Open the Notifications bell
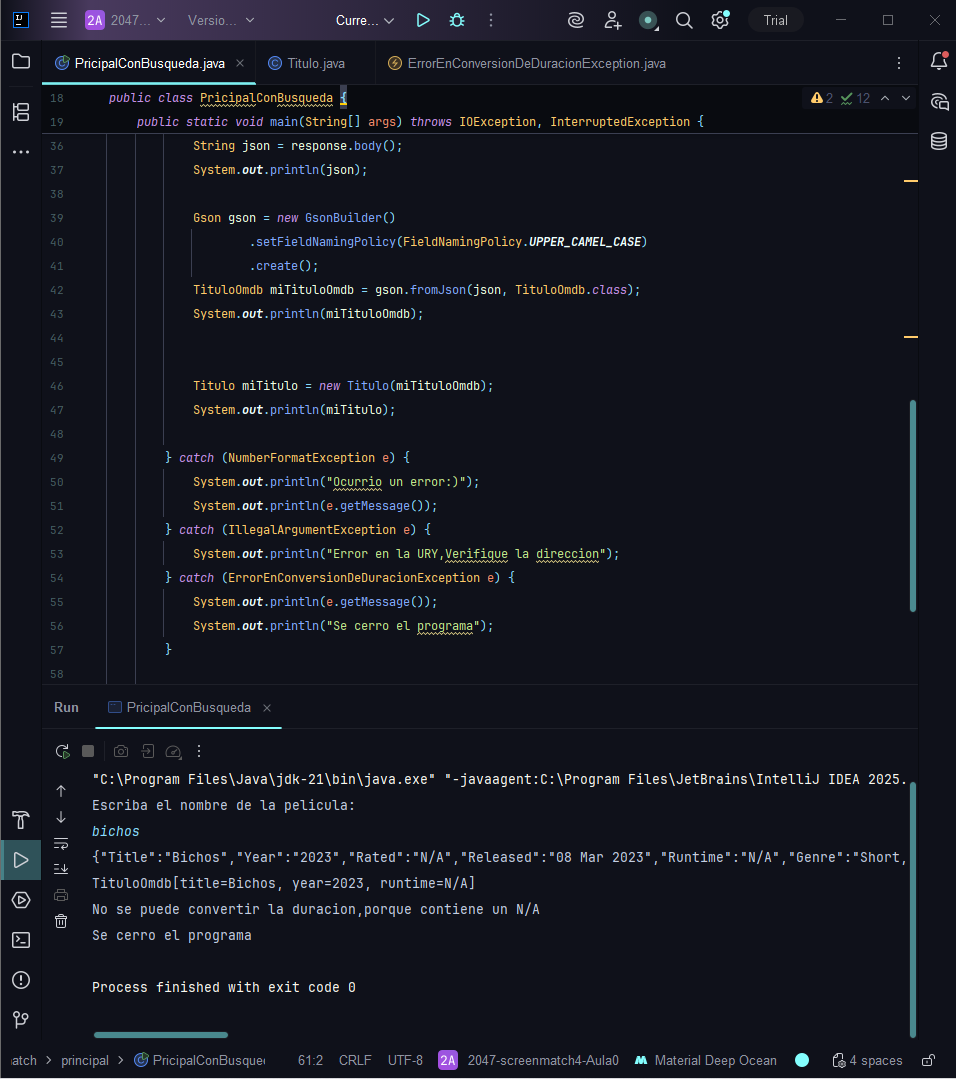The width and height of the screenshot is (956, 1079). (939, 61)
